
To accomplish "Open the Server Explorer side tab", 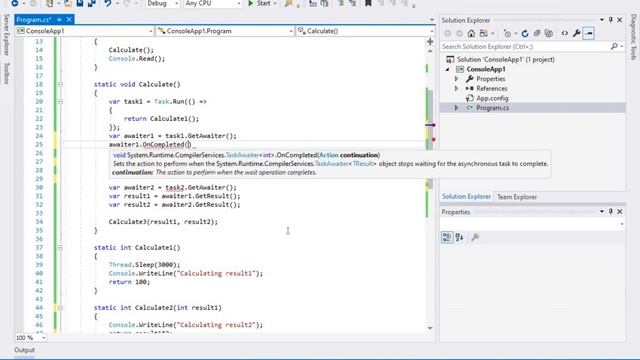I will [x=6, y=35].
